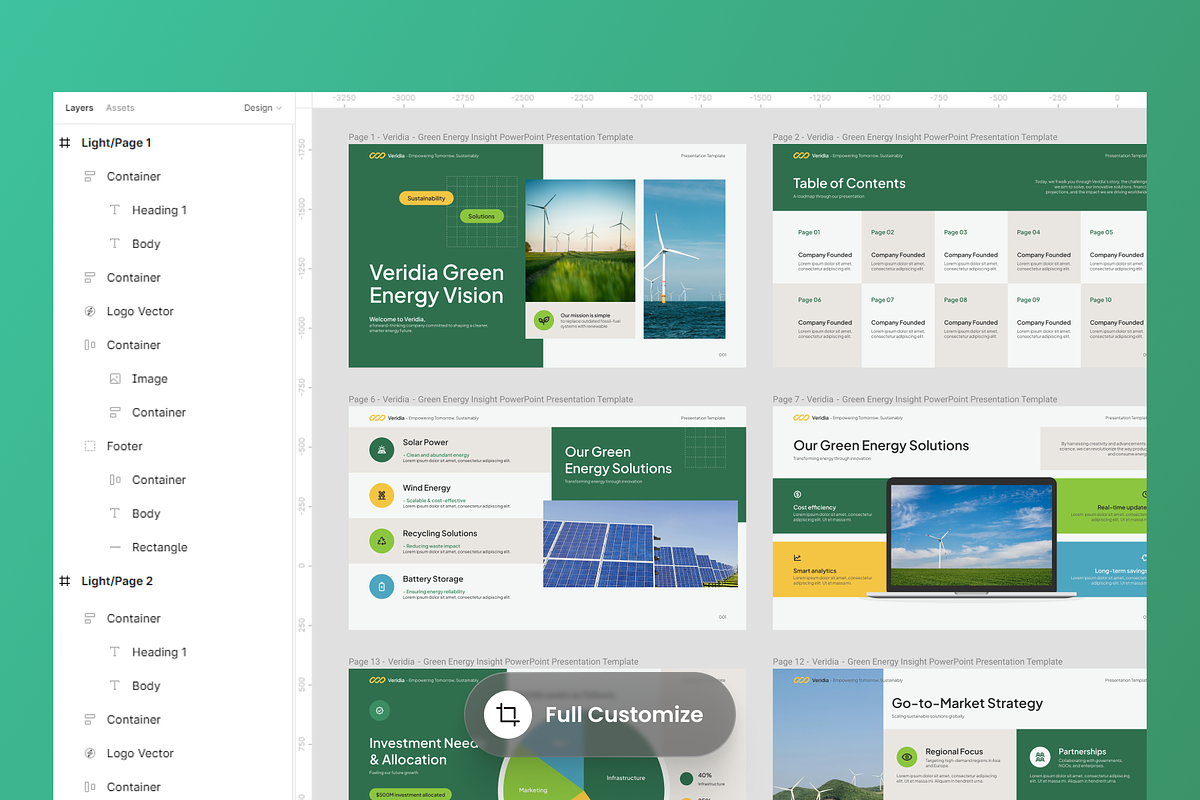1200x800 pixels.
Task: Click the 'Page 1 - Veridia' frame label
Action: click(490, 137)
